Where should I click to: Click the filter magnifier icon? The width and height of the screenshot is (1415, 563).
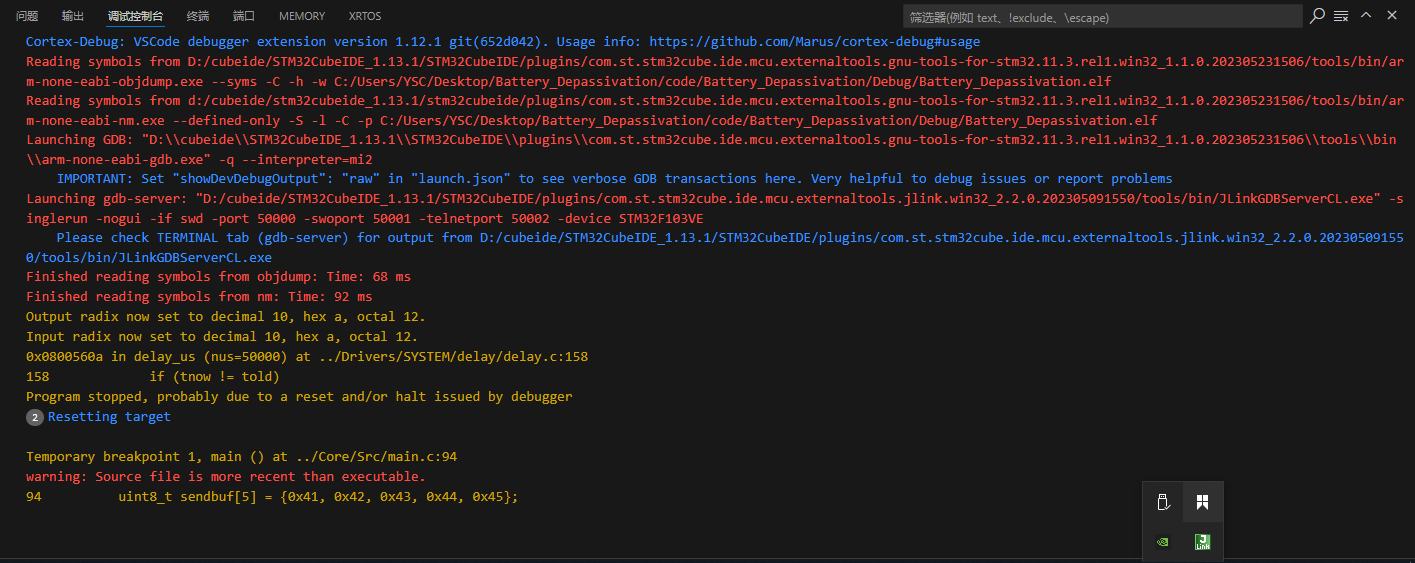[1317, 15]
